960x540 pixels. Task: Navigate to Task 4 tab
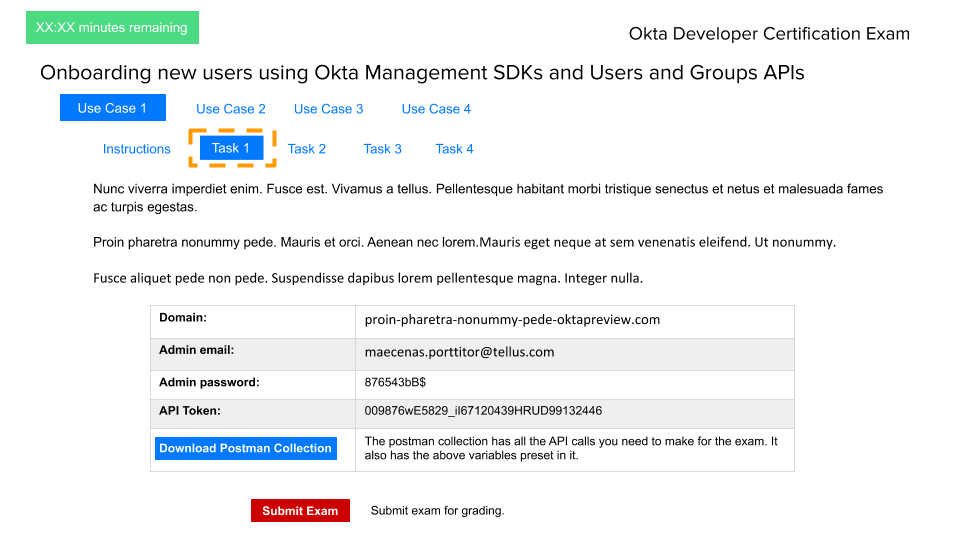click(x=454, y=149)
